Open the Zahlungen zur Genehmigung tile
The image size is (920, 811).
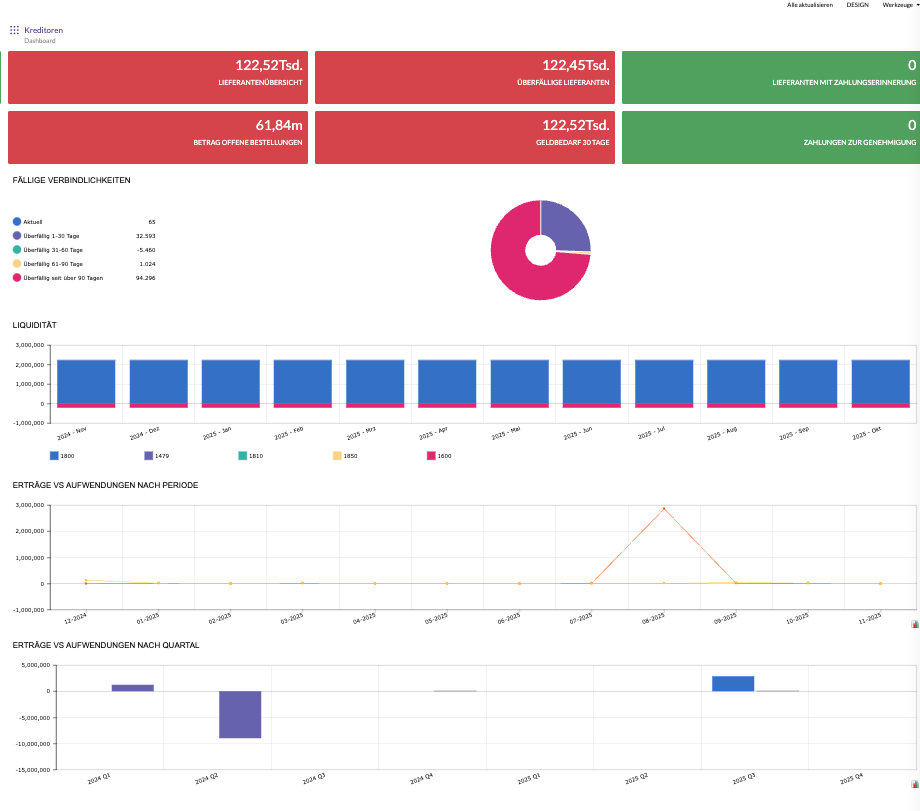click(770, 137)
